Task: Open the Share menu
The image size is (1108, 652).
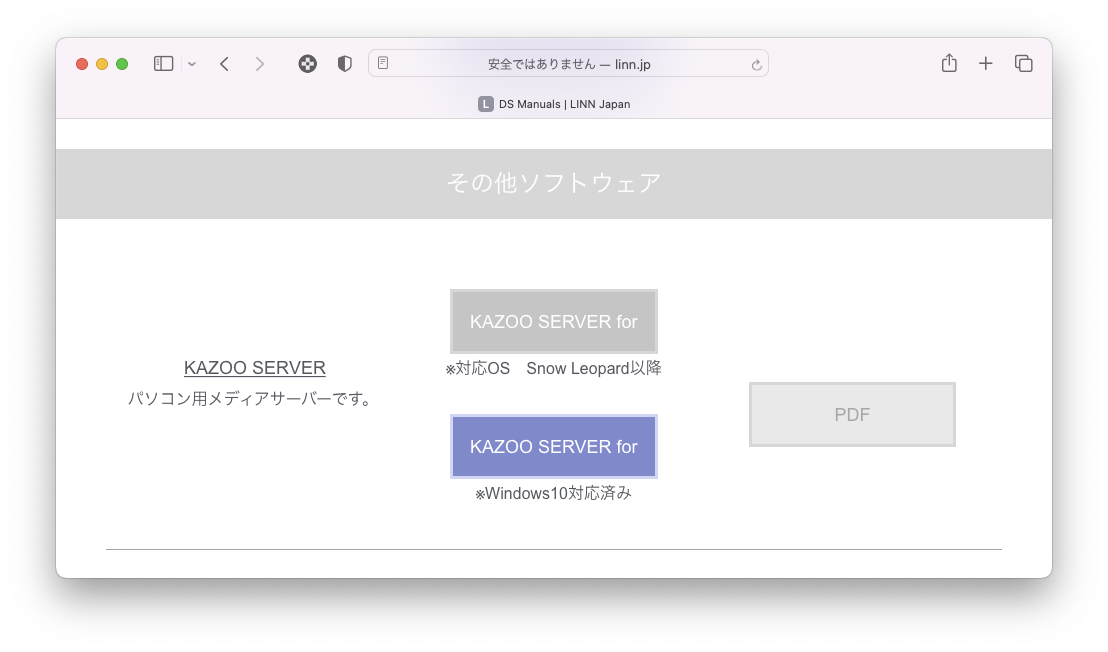Action: pyautogui.click(x=949, y=63)
